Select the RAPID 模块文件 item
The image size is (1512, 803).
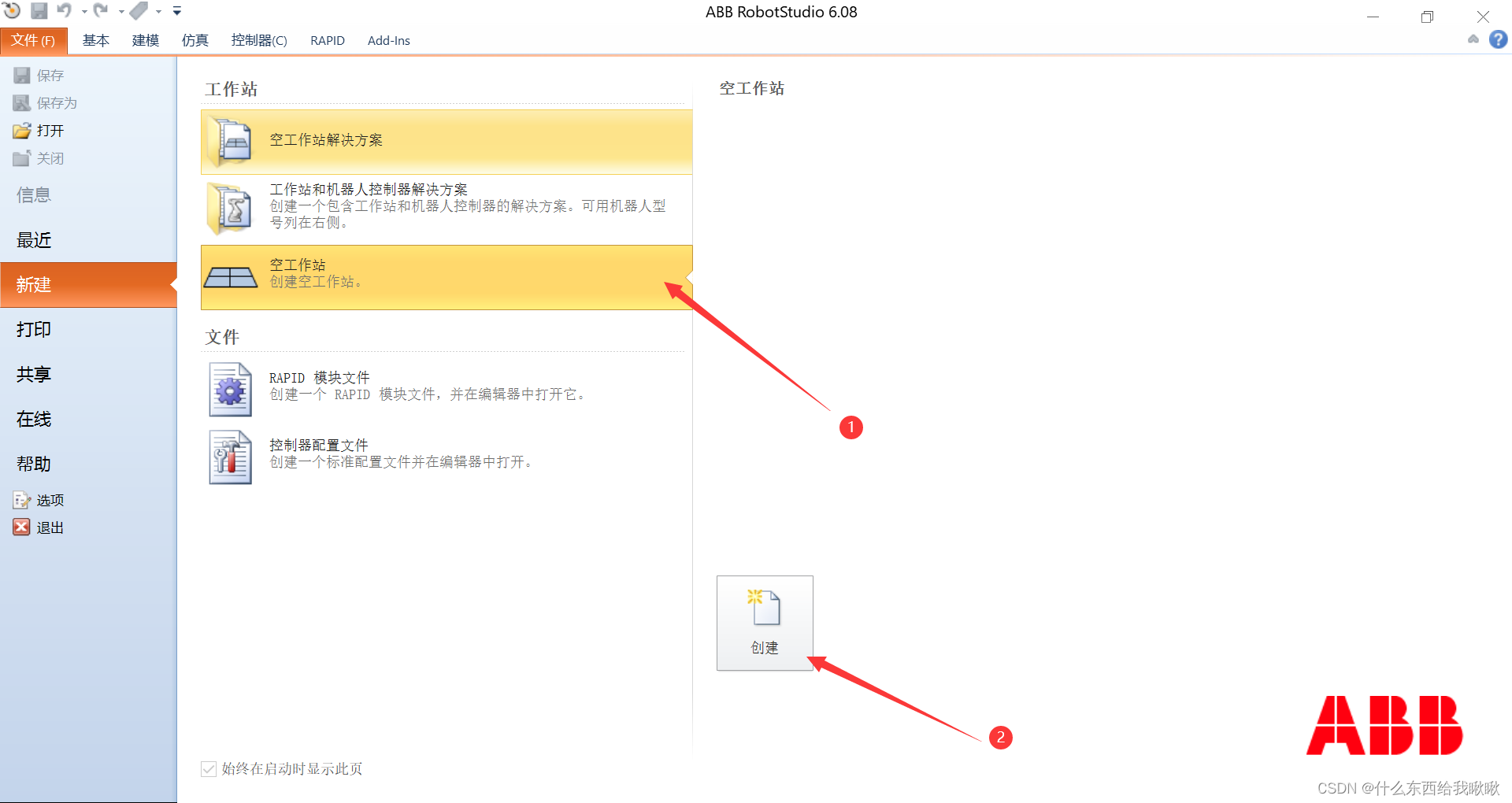447,389
